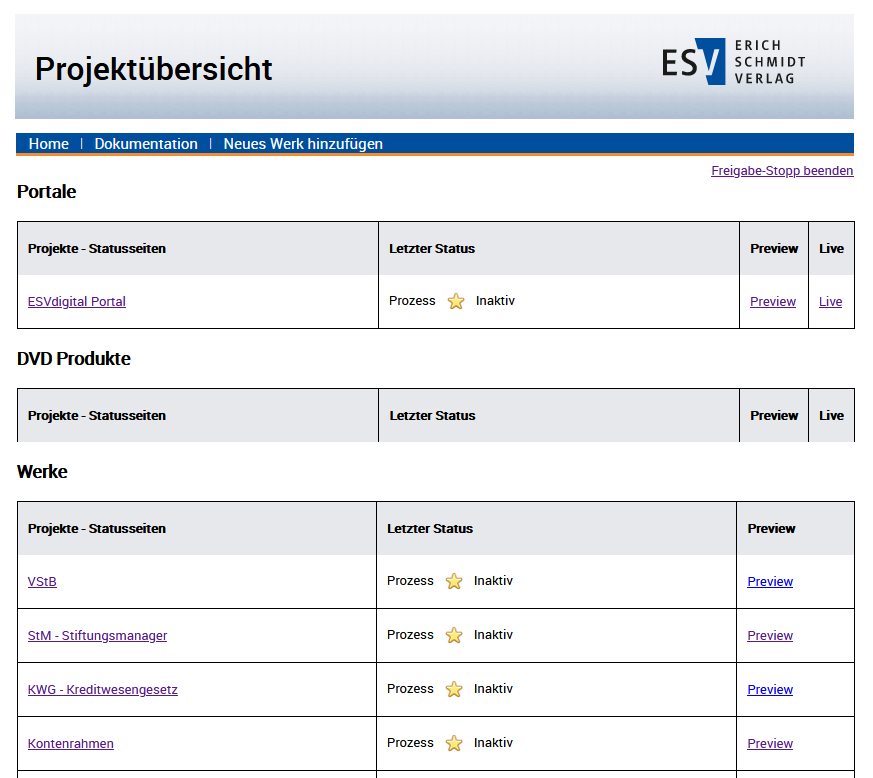This screenshot has width=873, height=778.
Task: Click the star status icon for VStB
Action: click(454, 581)
